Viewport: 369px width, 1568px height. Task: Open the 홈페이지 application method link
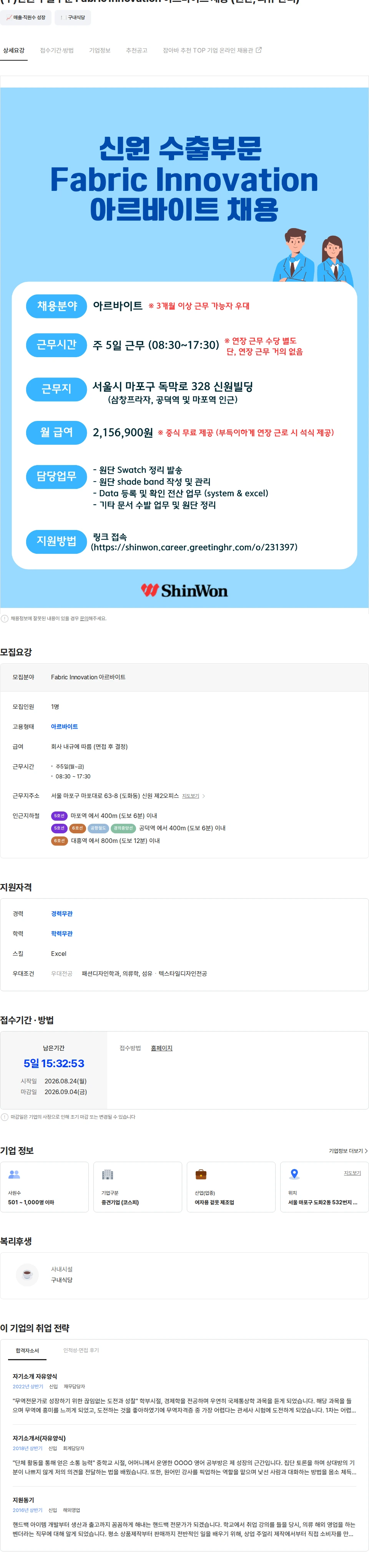point(161,1048)
